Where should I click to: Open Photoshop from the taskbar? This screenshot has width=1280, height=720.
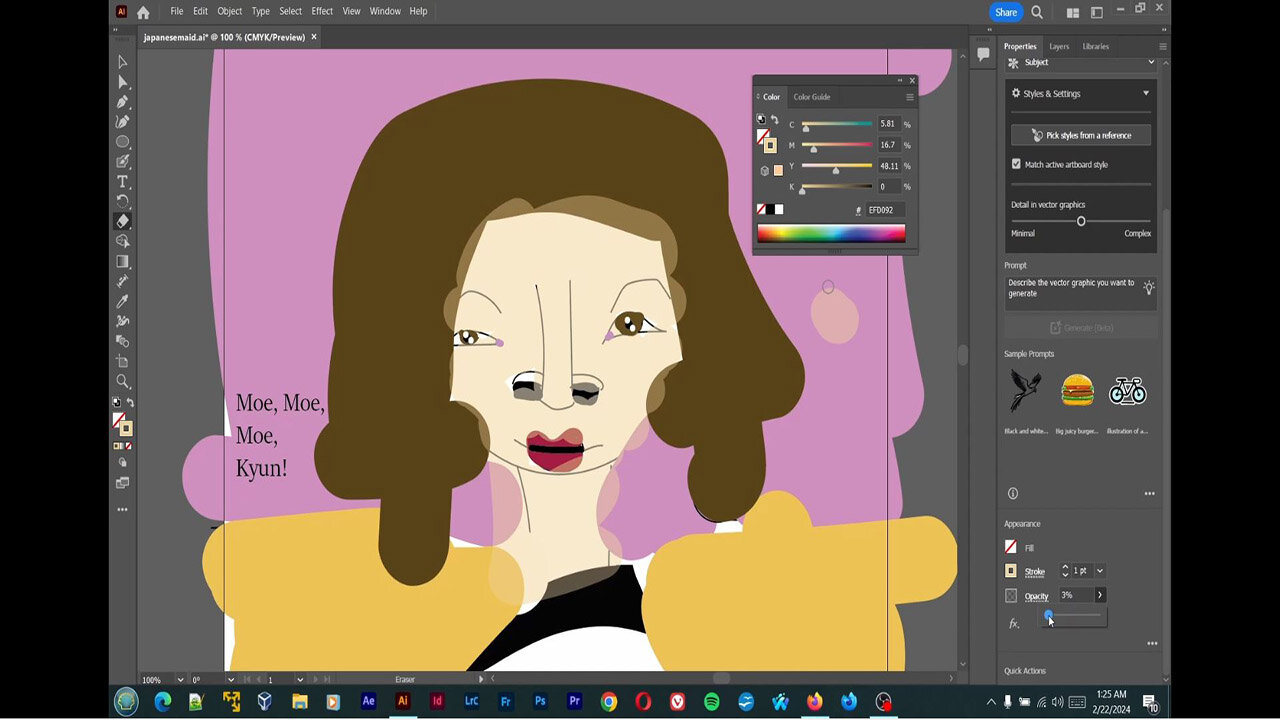pos(540,702)
